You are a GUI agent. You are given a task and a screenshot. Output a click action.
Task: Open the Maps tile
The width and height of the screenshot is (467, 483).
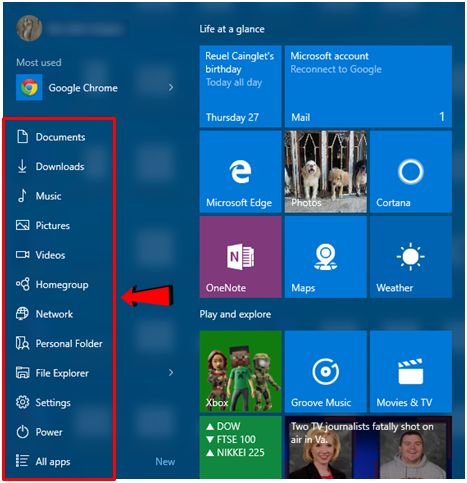pos(326,257)
